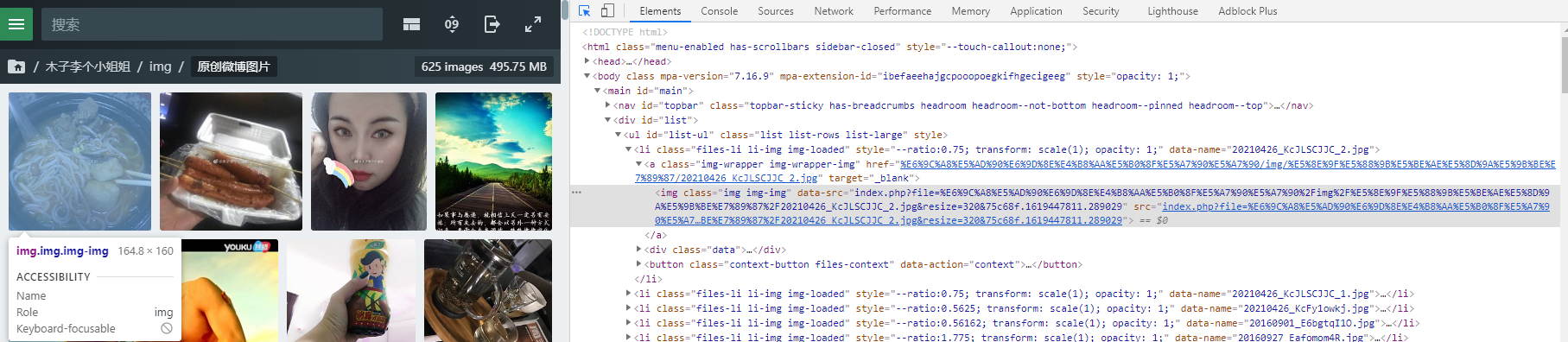Go to the home folder breadcrumb icon
This screenshot has height=342, width=1568.
16,66
